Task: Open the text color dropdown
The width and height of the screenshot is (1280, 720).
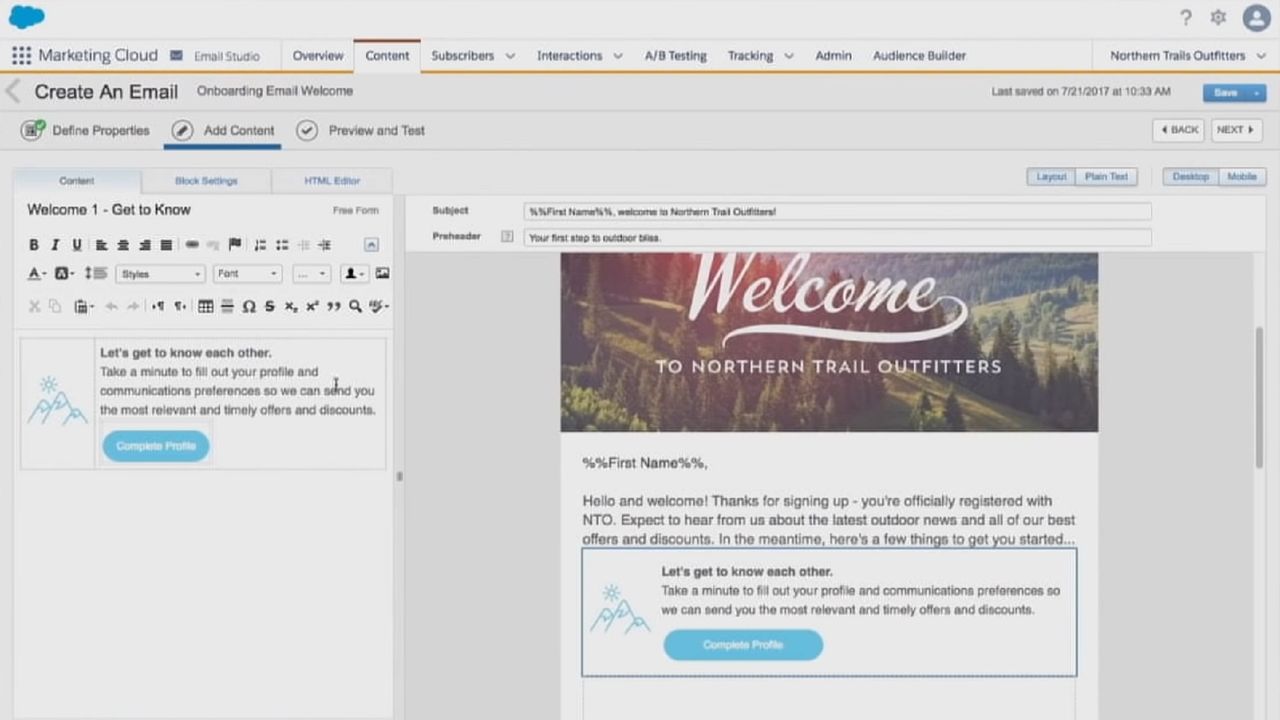Action: (37, 274)
